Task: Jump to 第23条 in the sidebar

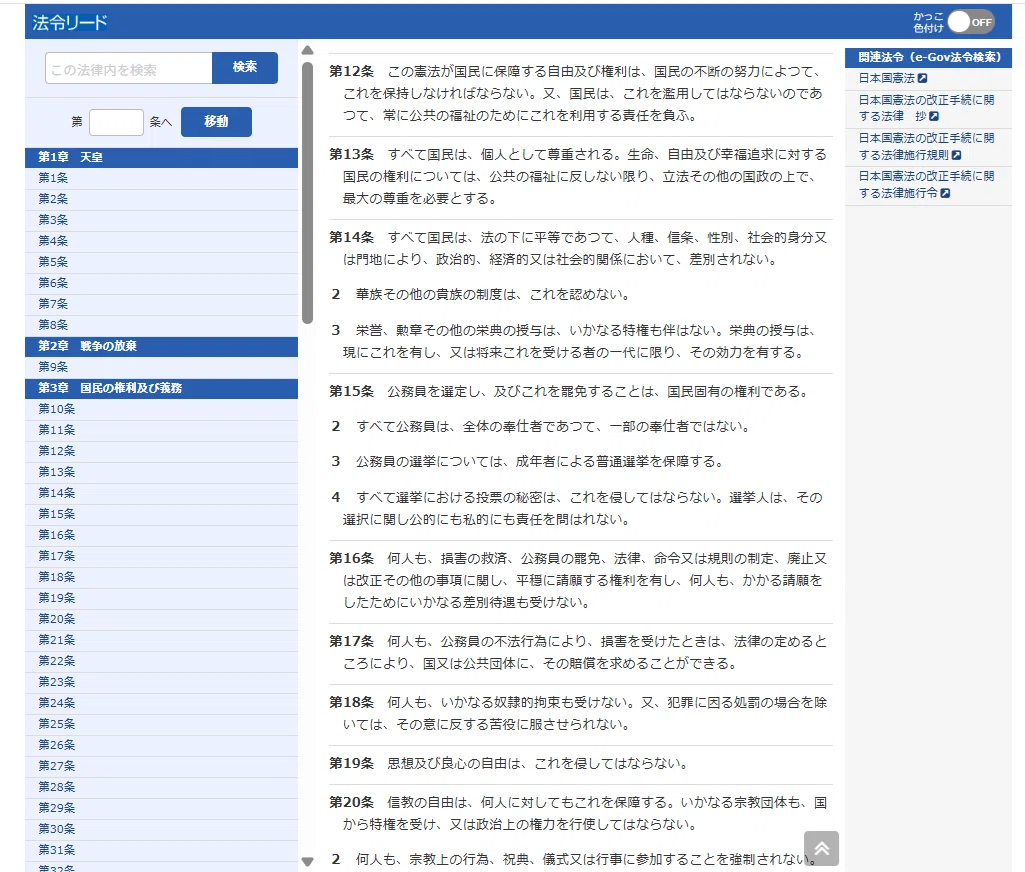Action: click(161, 682)
